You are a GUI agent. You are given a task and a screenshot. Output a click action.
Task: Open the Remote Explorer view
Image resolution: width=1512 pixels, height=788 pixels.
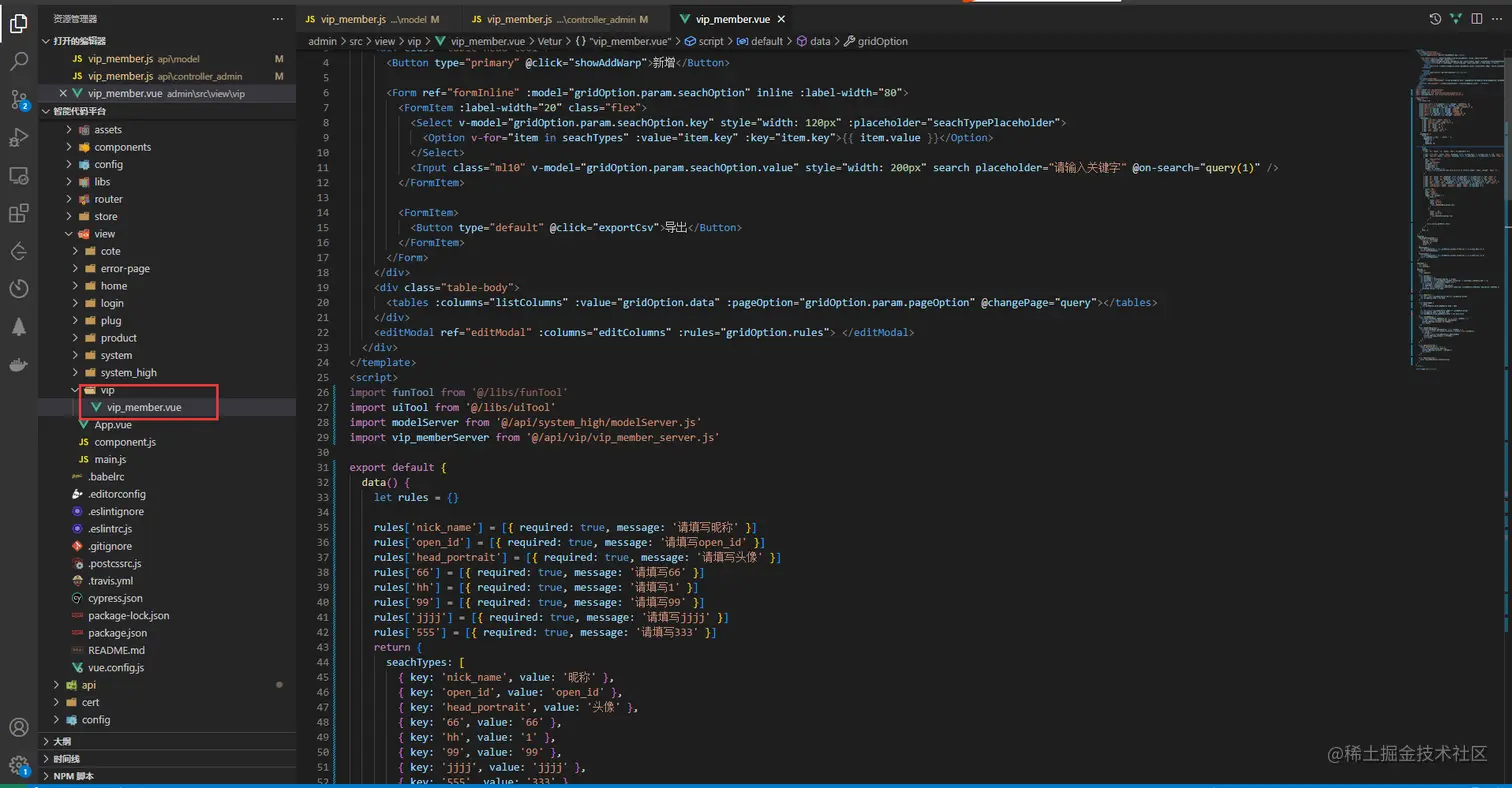tap(18, 175)
